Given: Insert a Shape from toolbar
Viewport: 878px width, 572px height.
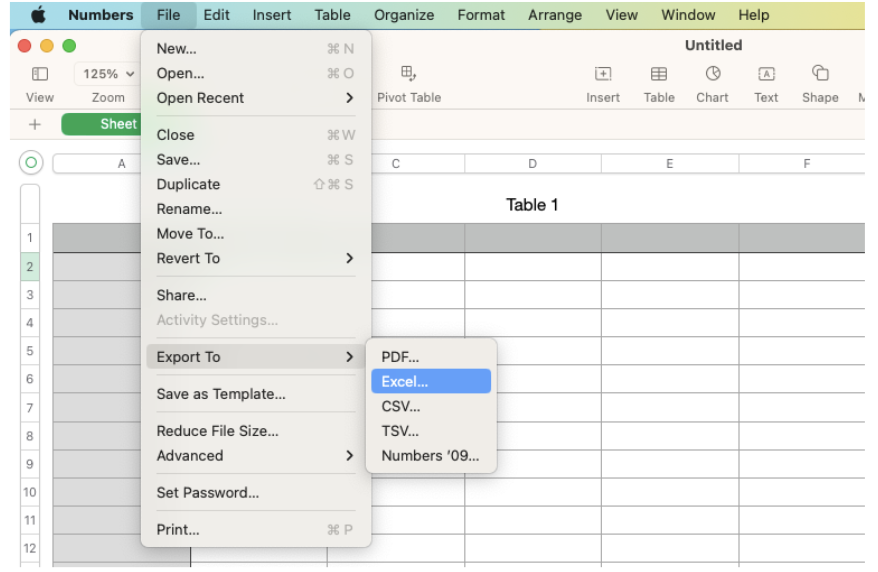Looking at the screenshot, I should 820,73.
